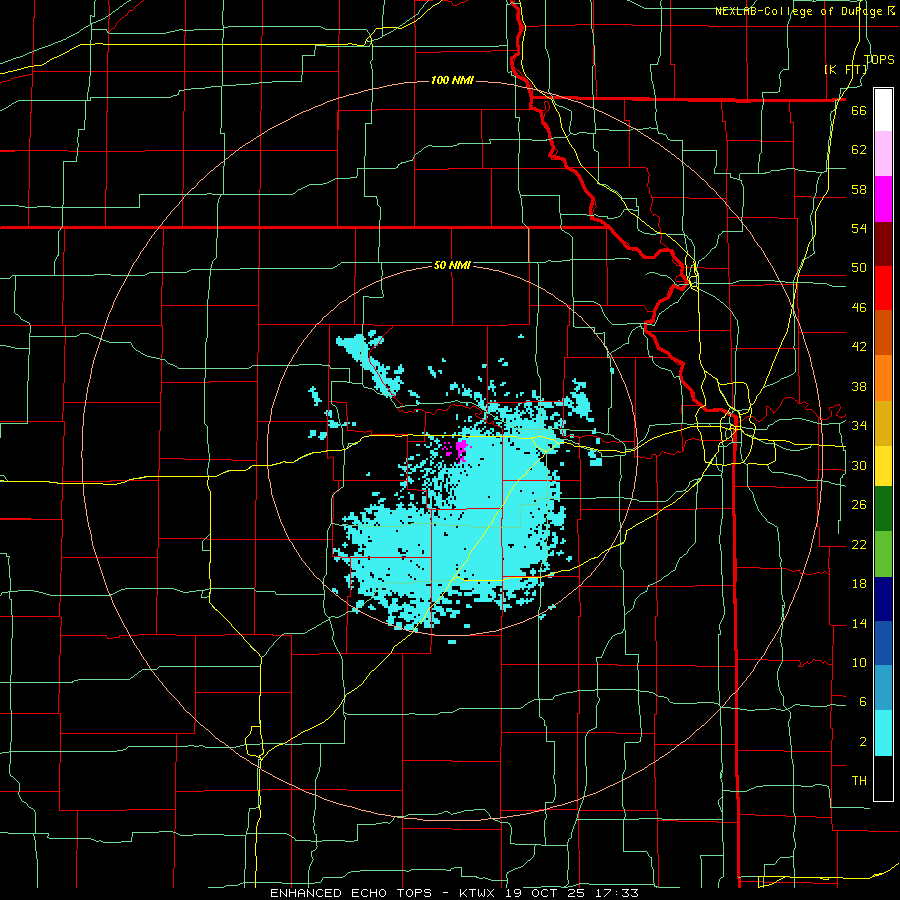This screenshot has width=900, height=900.
Task: Click the light green 26 kft swatch
Action: (x=883, y=553)
